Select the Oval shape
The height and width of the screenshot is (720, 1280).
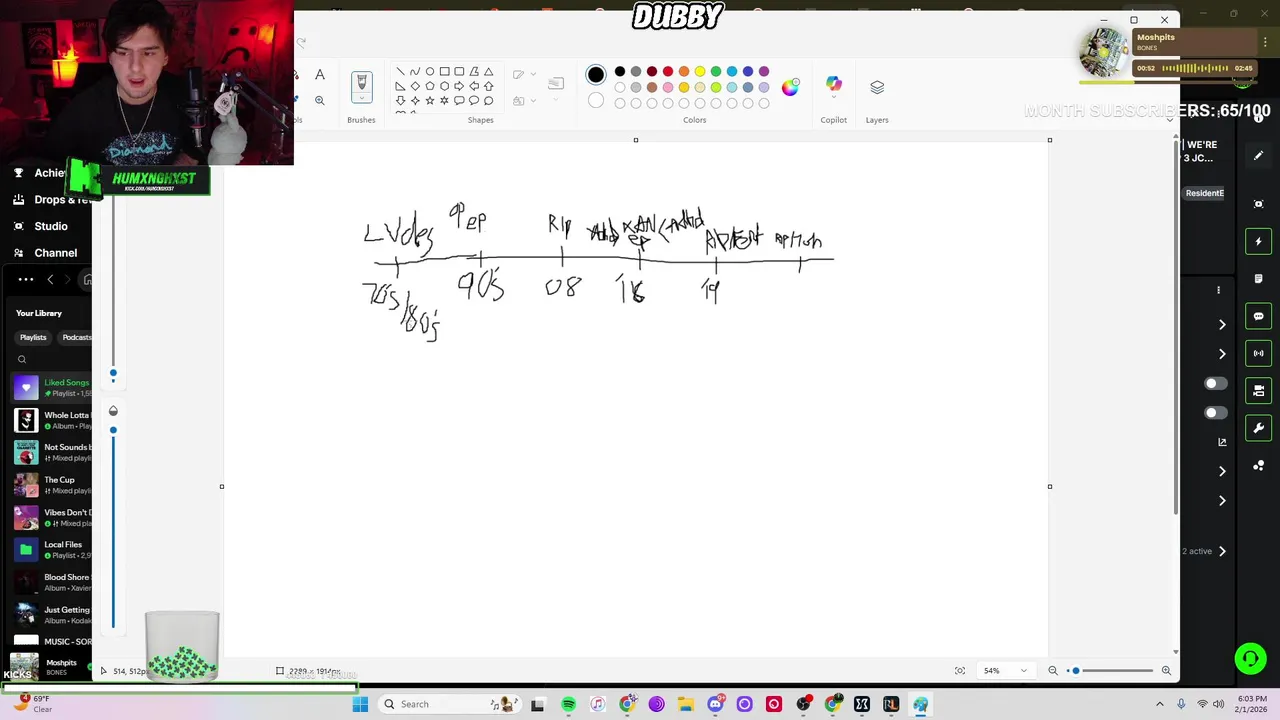click(x=430, y=72)
